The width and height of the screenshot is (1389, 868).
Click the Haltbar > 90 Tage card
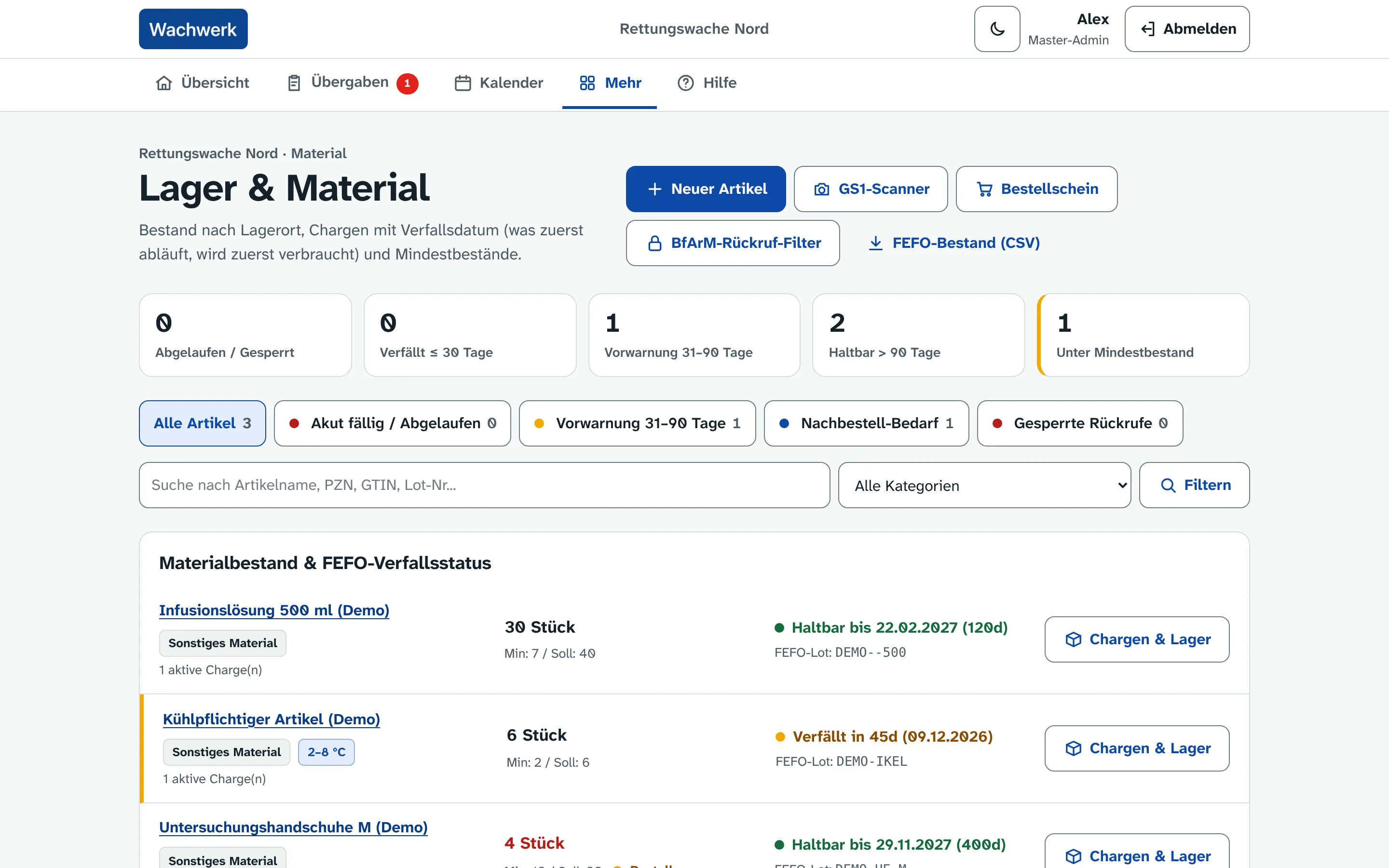click(x=919, y=335)
